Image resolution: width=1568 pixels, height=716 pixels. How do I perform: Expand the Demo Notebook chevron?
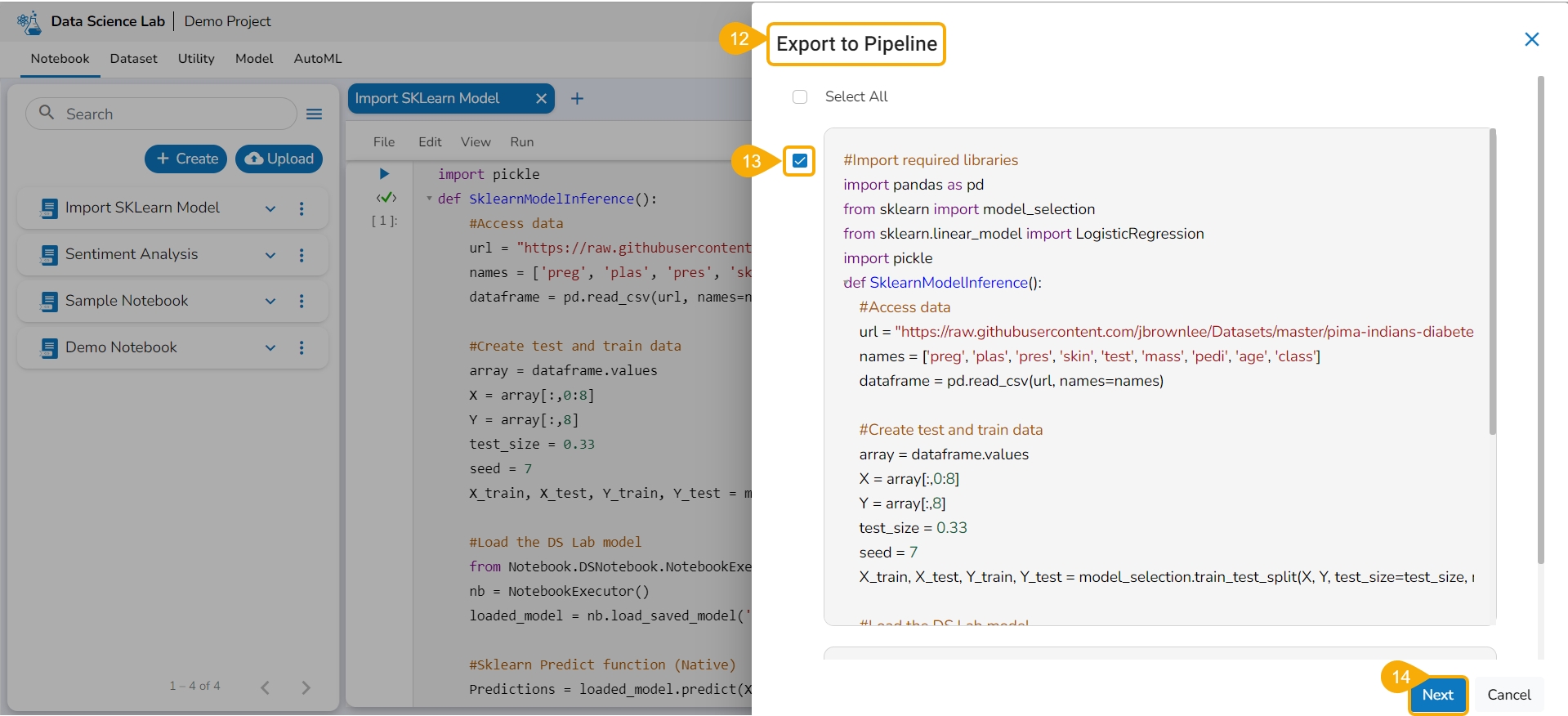[x=270, y=348]
